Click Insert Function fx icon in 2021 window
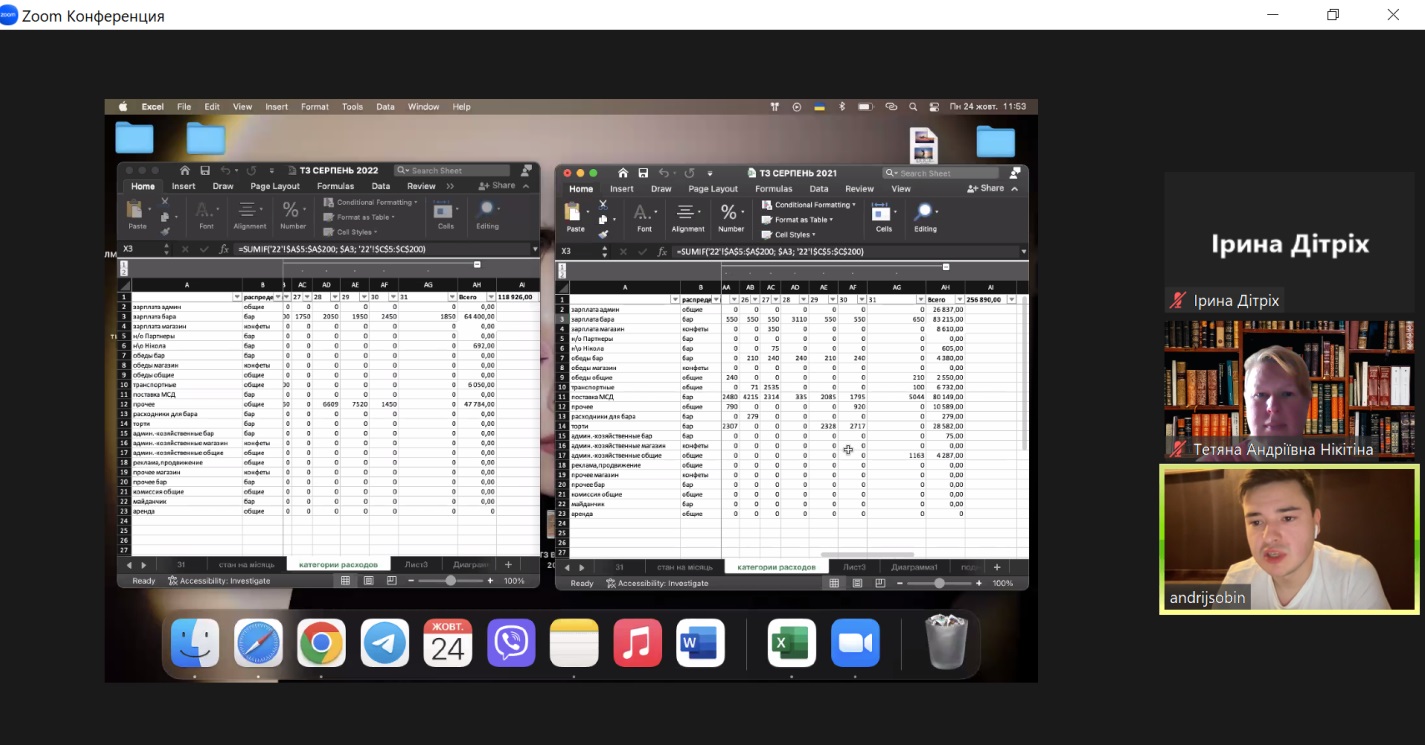 (x=664, y=252)
